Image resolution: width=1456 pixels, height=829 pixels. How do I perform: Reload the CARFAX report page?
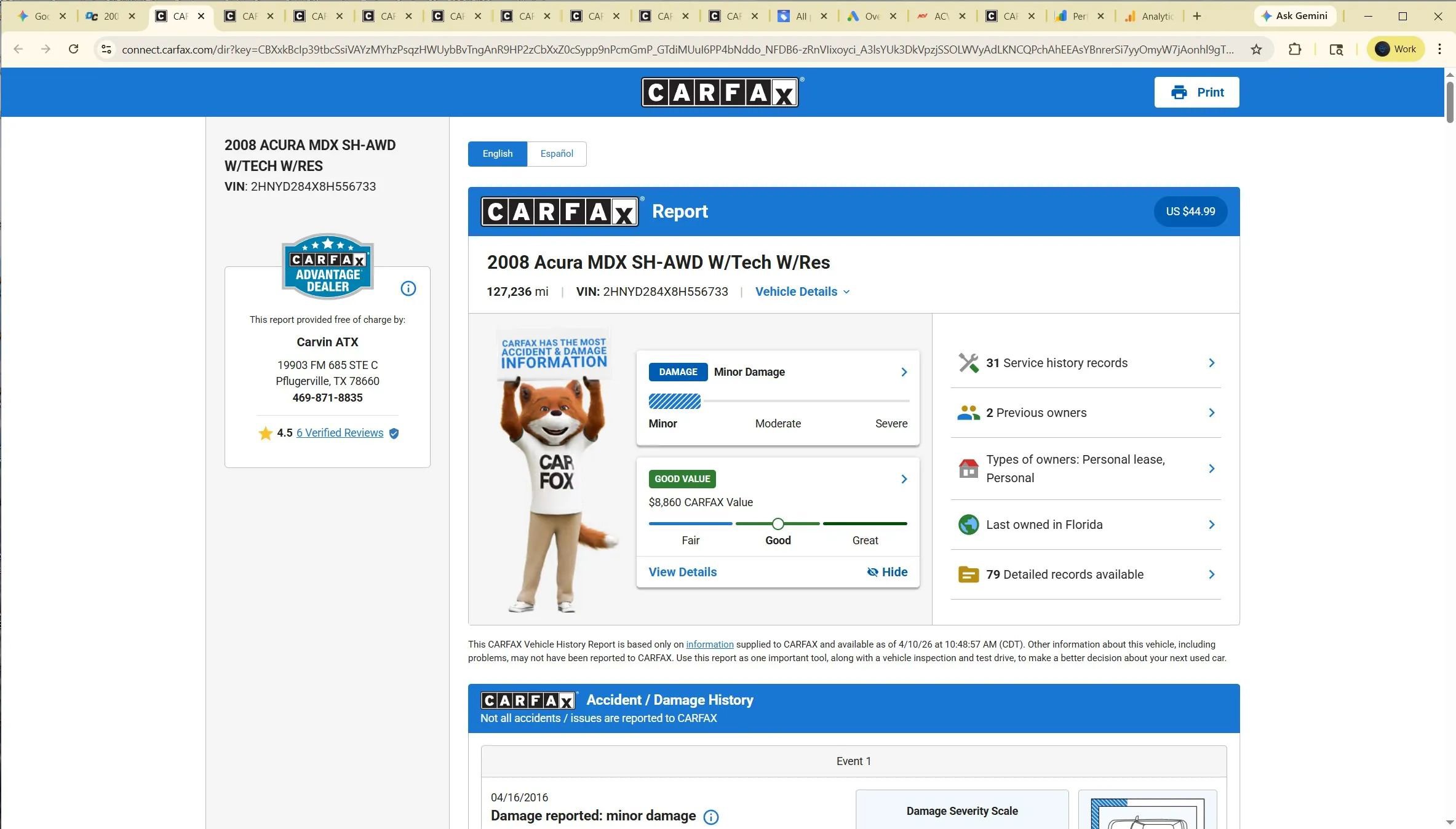73,49
